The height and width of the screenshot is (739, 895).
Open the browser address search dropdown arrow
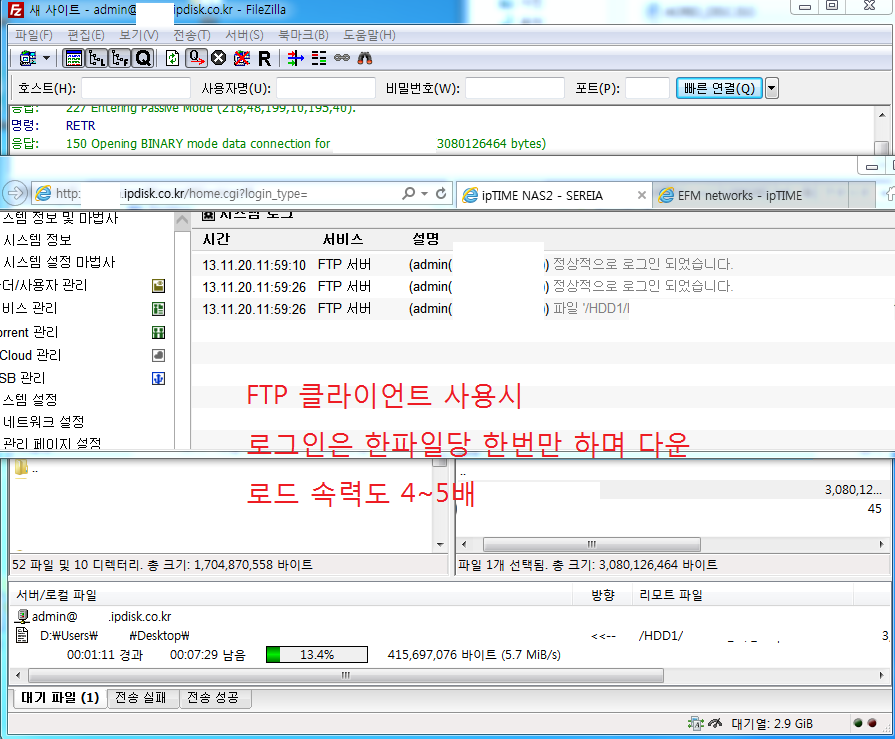coord(424,194)
